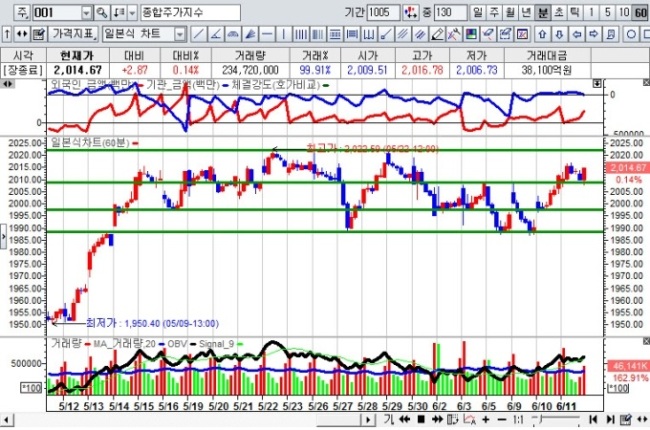Viewport: 650px width, 430px height.
Task: Select the vertical line drawing tool
Action: [284, 34]
